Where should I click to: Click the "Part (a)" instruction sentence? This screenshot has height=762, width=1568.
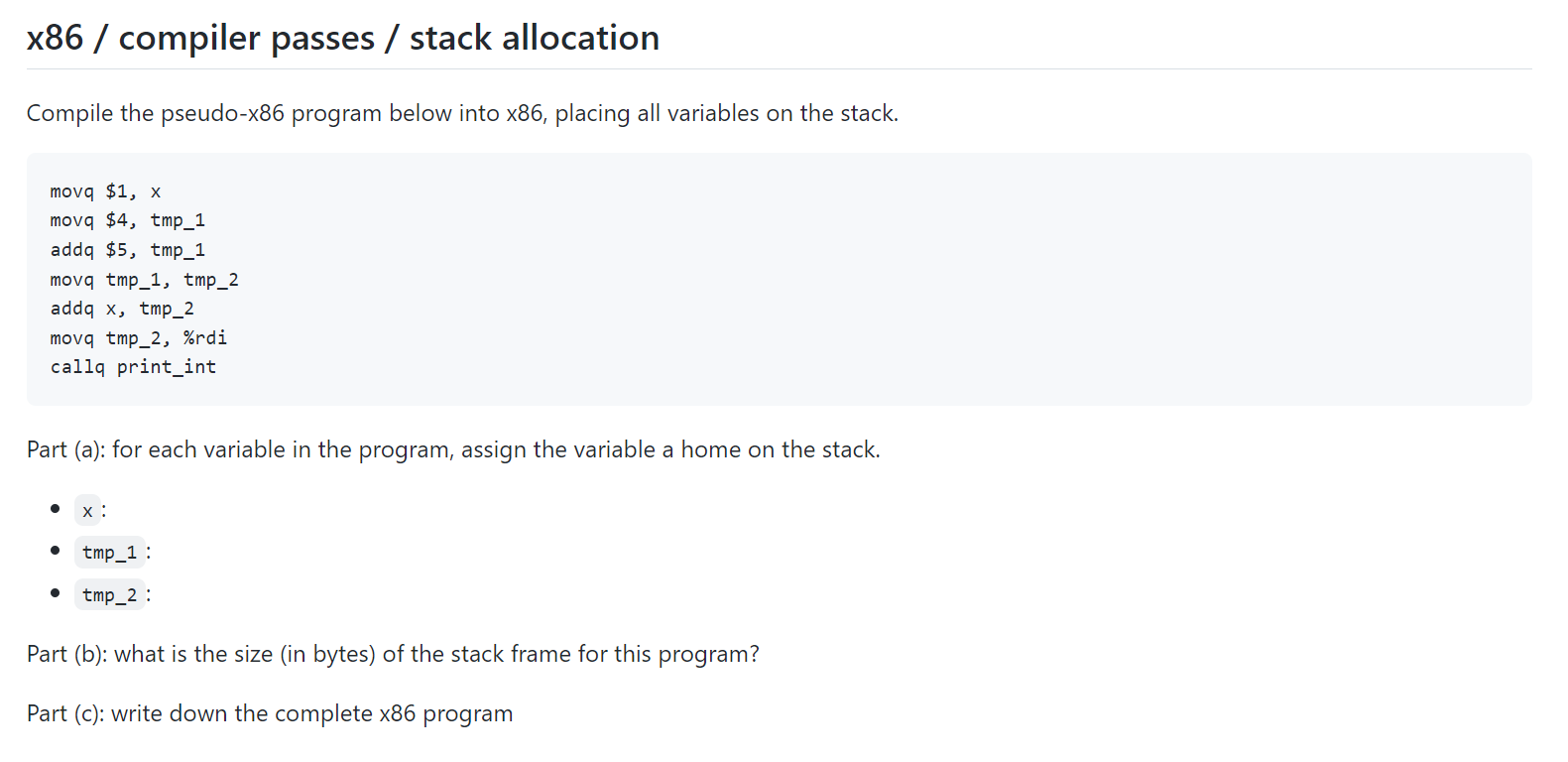pyautogui.click(x=453, y=449)
